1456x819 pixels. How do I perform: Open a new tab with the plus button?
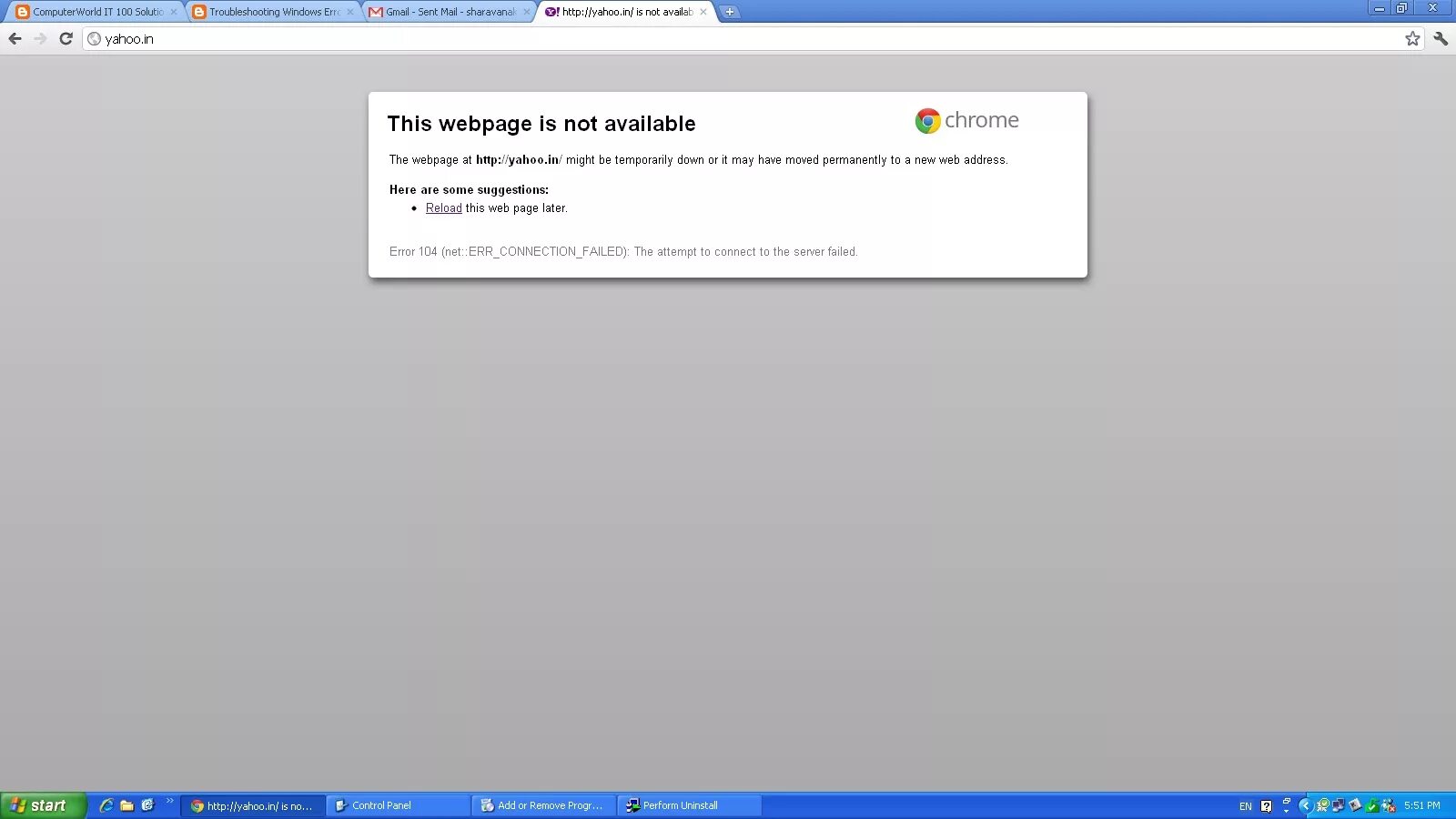tap(729, 12)
